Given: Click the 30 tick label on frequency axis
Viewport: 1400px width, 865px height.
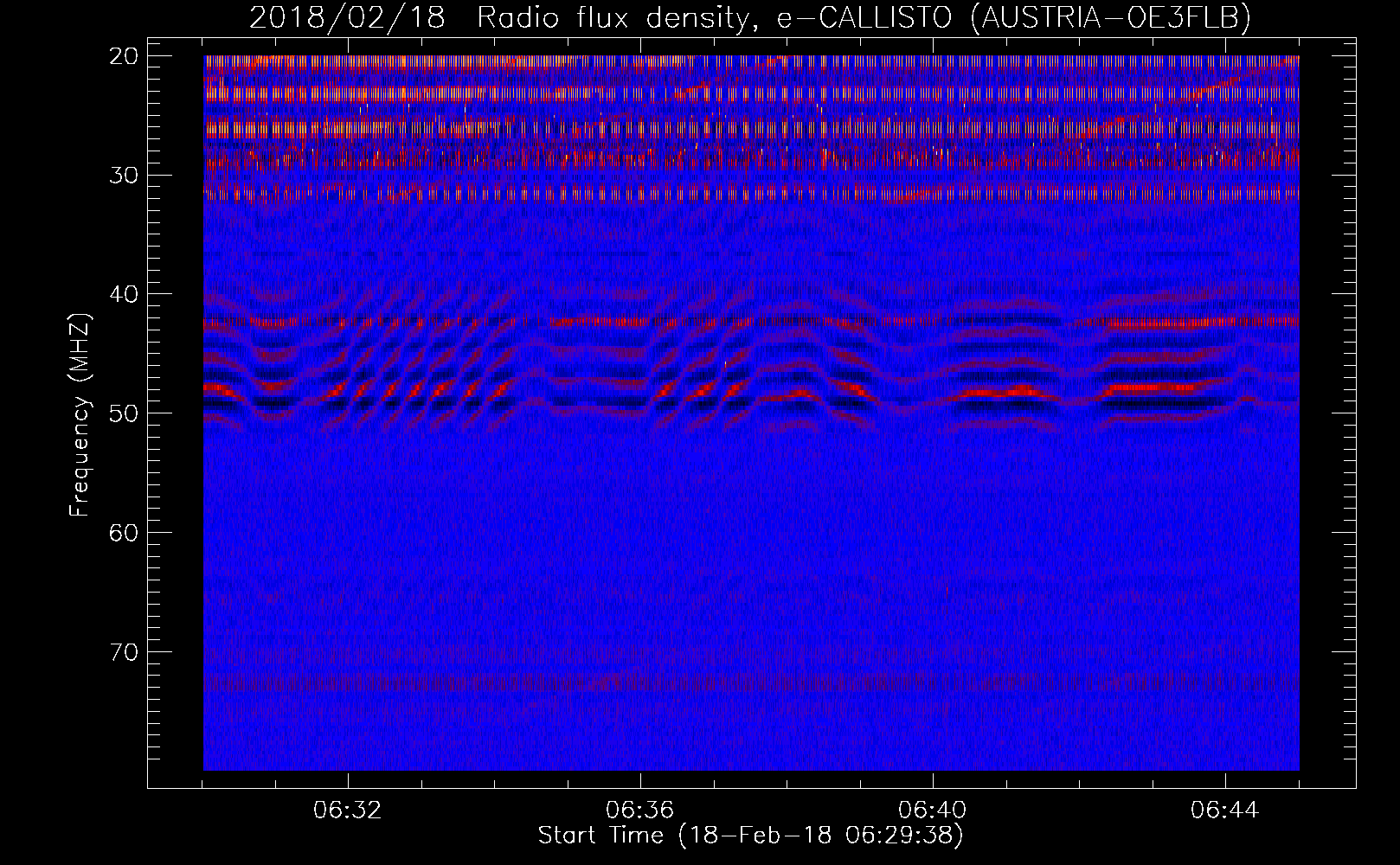Looking at the screenshot, I should pyautogui.click(x=125, y=176).
